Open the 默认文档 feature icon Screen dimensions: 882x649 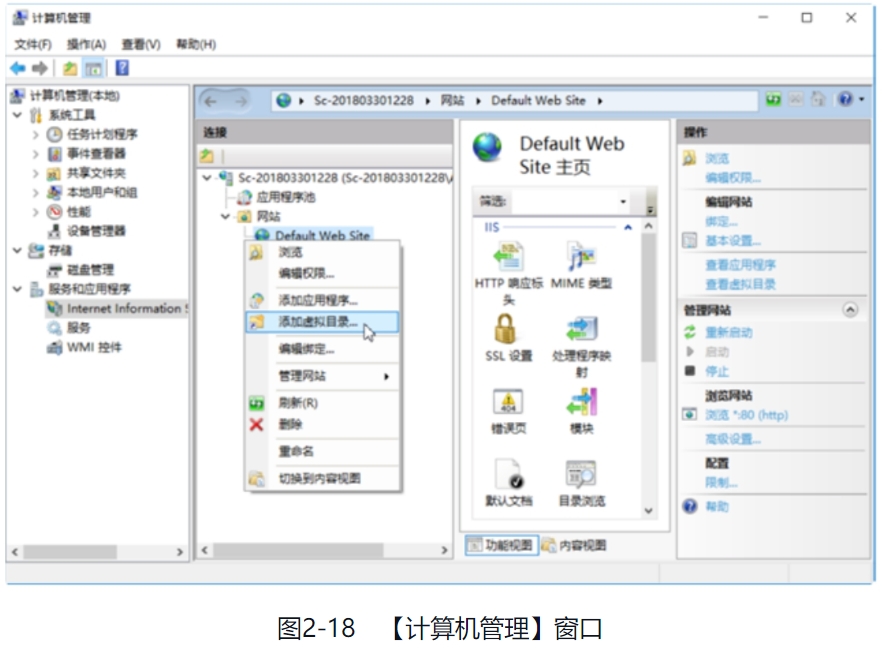(x=508, y=474)
